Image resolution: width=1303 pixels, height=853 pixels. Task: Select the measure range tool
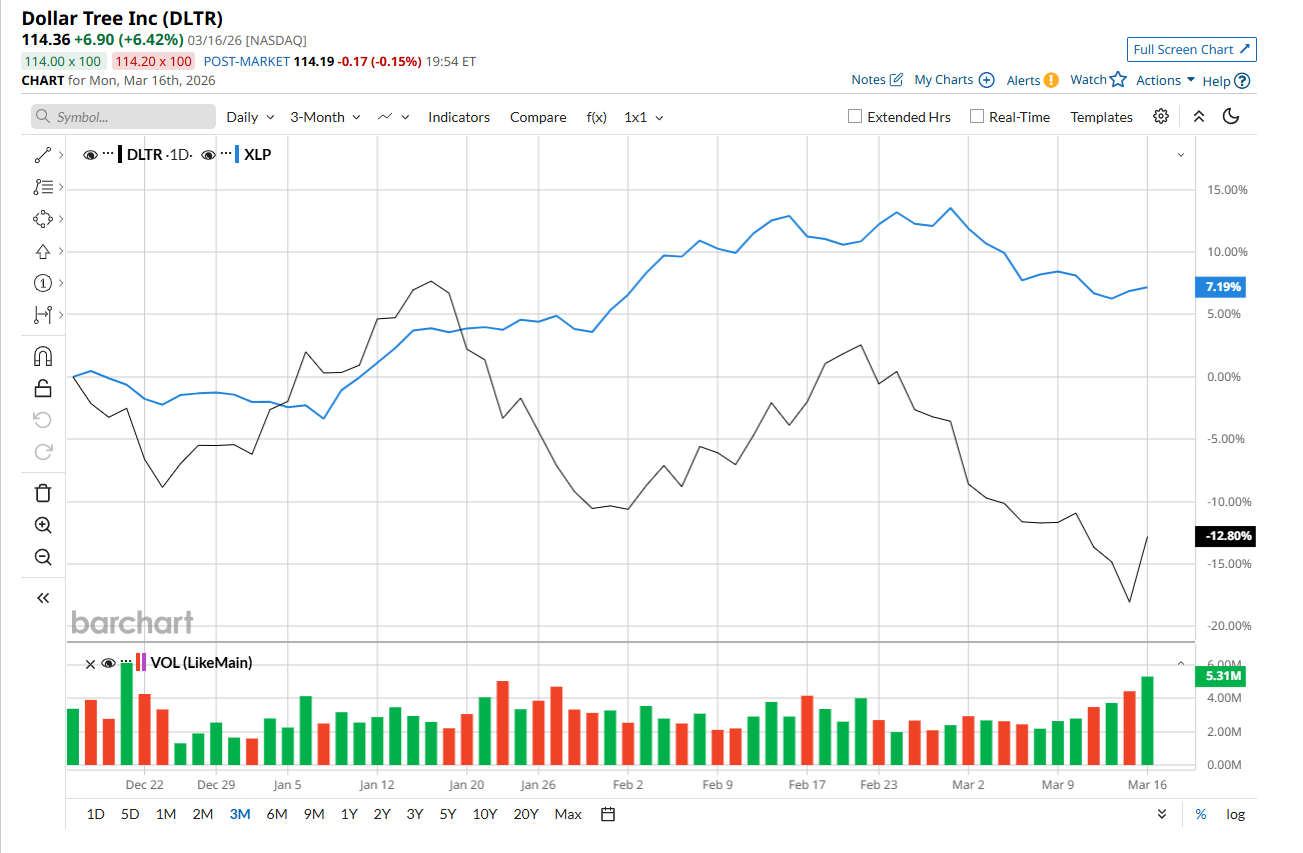[x=43, y=315]
